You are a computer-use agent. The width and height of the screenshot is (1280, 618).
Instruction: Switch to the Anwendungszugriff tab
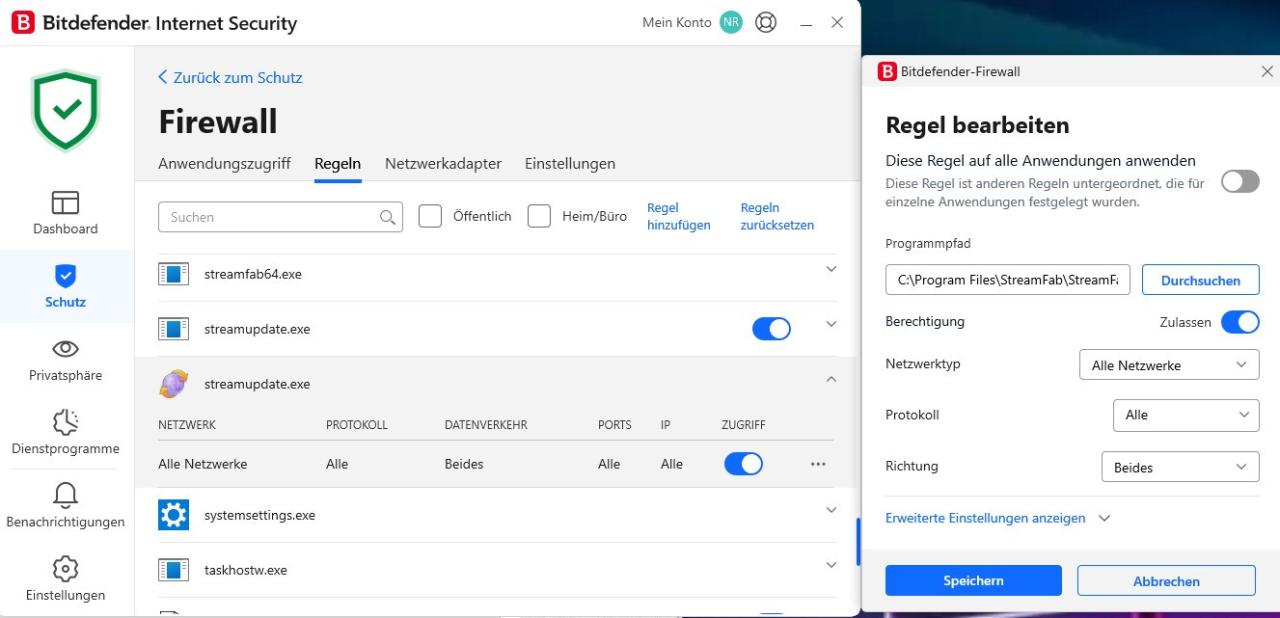coord(224,163)
